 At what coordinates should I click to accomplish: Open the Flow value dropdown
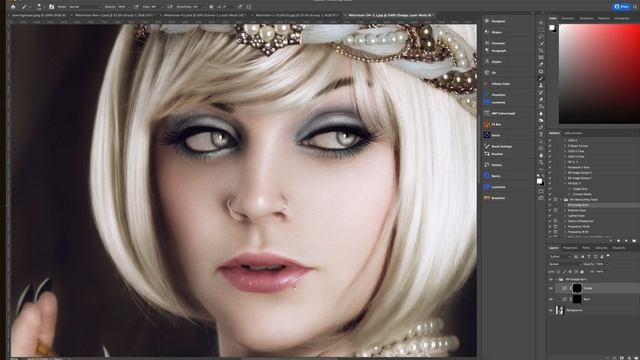(156, 7)
